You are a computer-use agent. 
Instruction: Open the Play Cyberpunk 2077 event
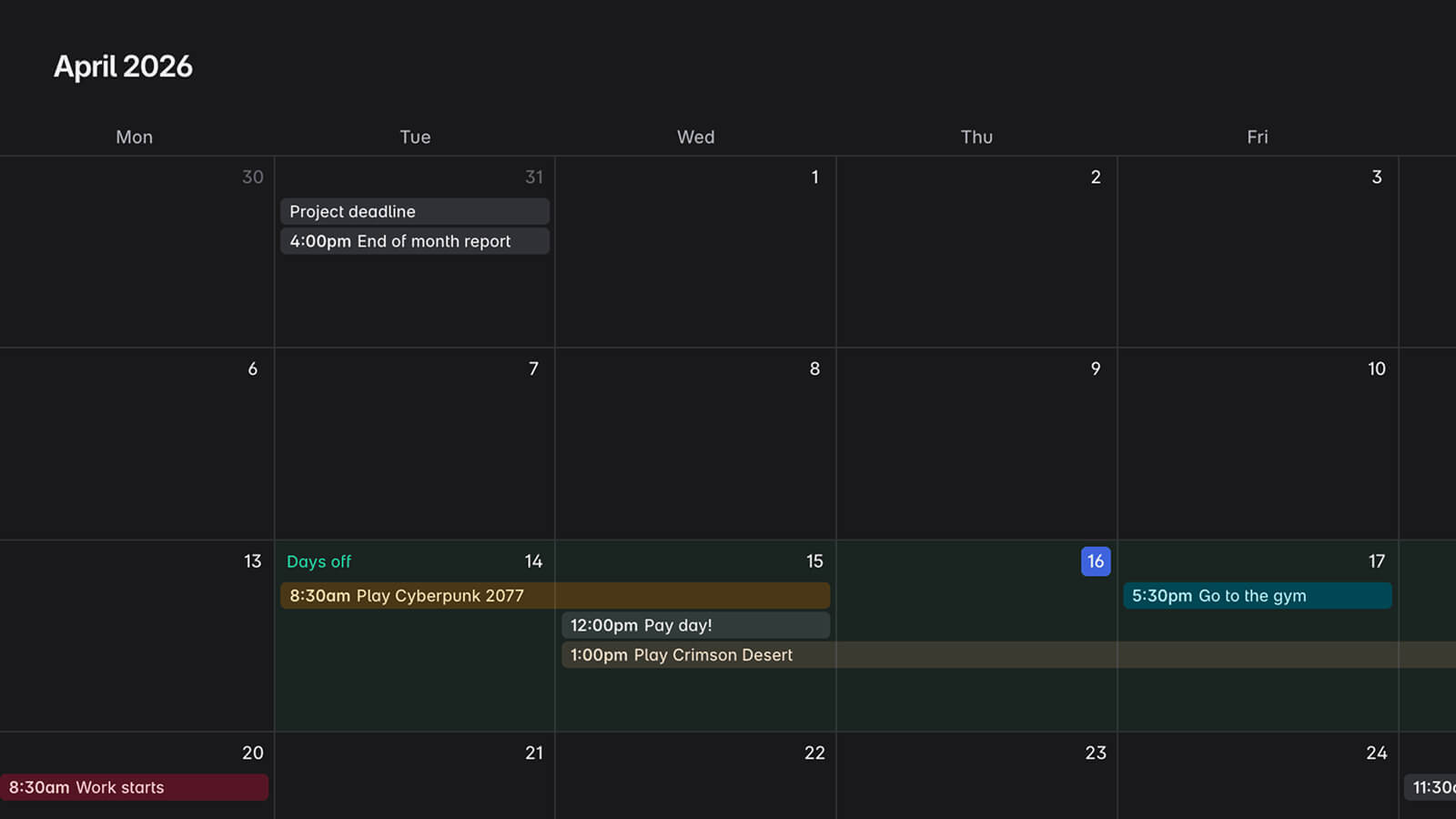tap(555, 596)
